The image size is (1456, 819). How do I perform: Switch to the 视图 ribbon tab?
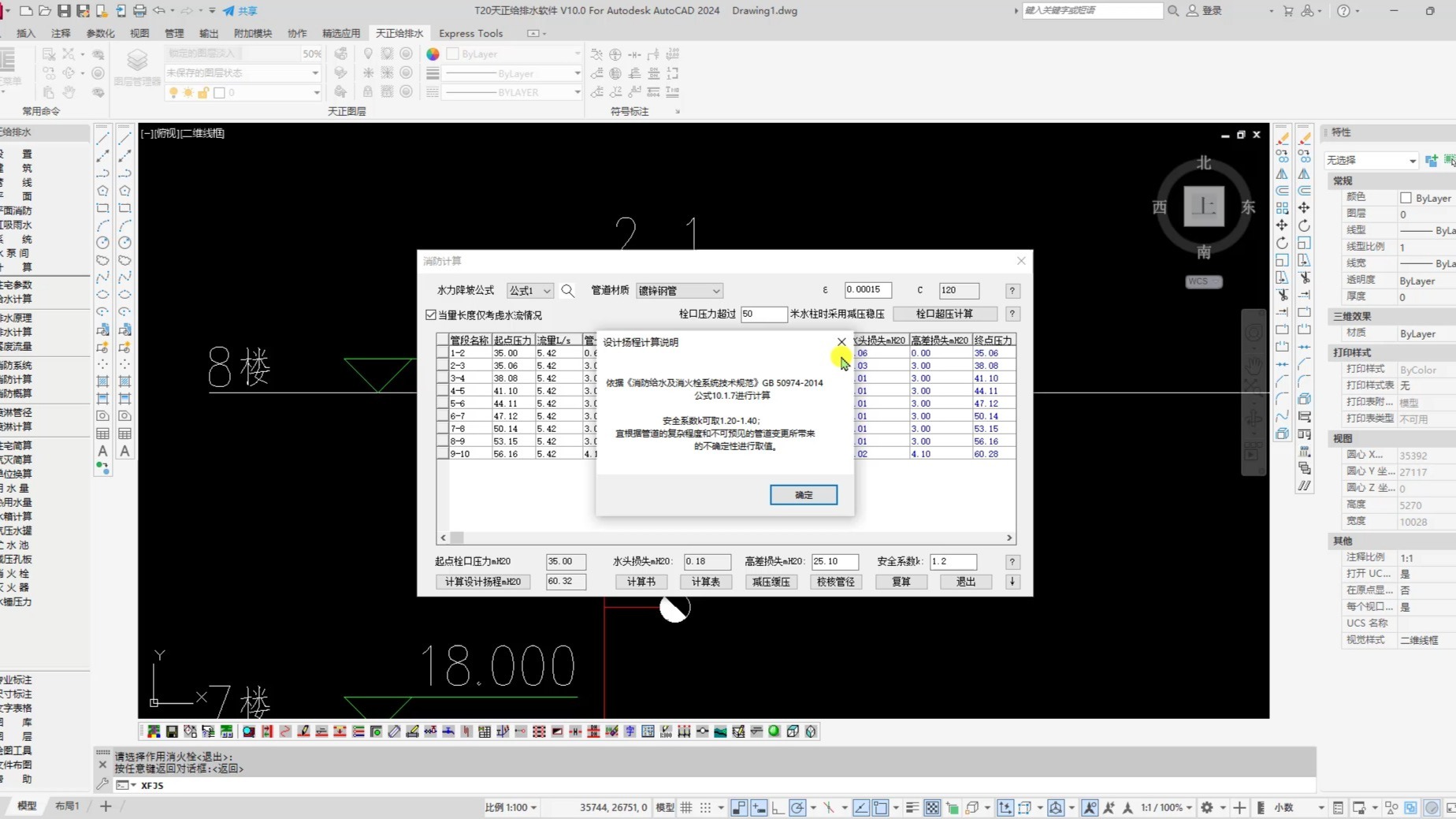[x=139, y=33]
